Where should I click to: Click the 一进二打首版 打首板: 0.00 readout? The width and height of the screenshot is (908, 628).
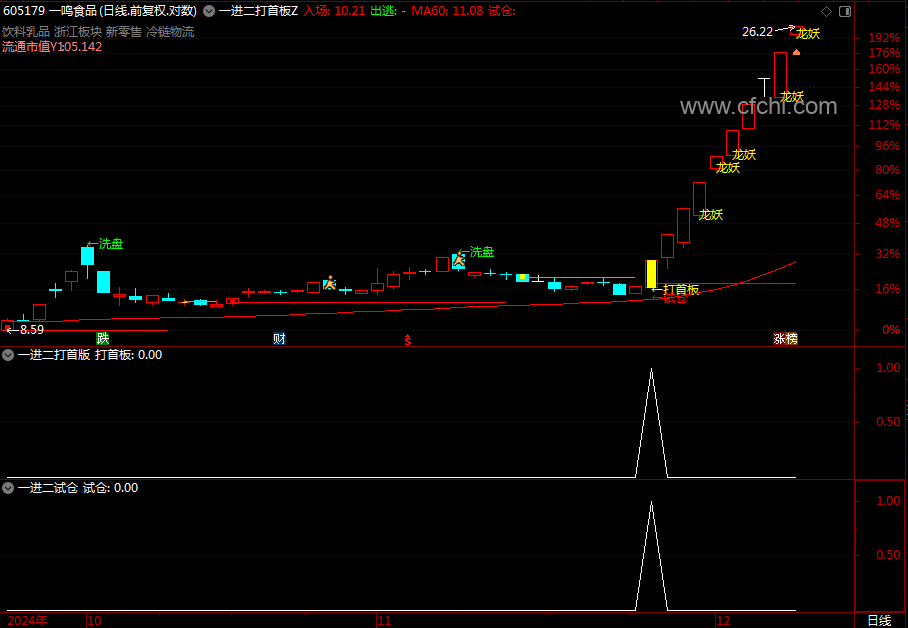(x=90, y=355)
